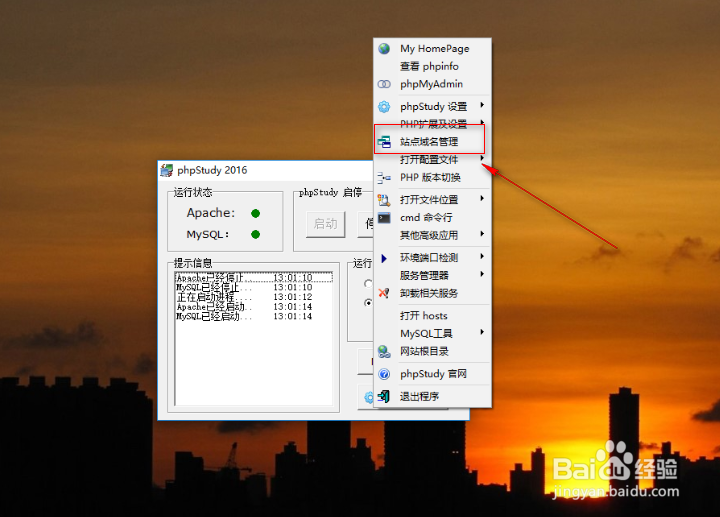This screenshot has width=720, height=517.
Task: Click the PHP 版本切换 icon
Action: coord(384,177)
